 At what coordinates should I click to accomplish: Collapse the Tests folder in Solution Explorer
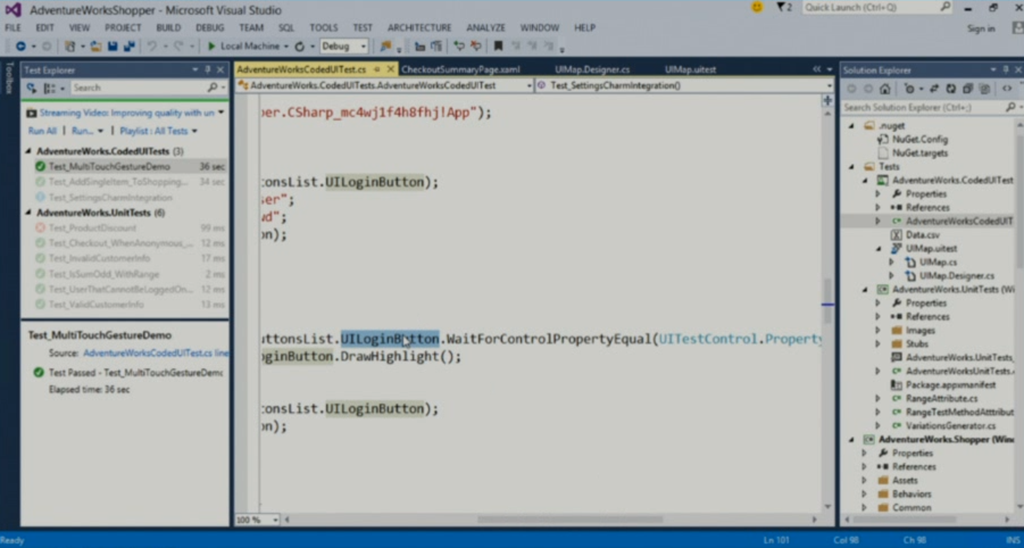click(x=852, y=167)
